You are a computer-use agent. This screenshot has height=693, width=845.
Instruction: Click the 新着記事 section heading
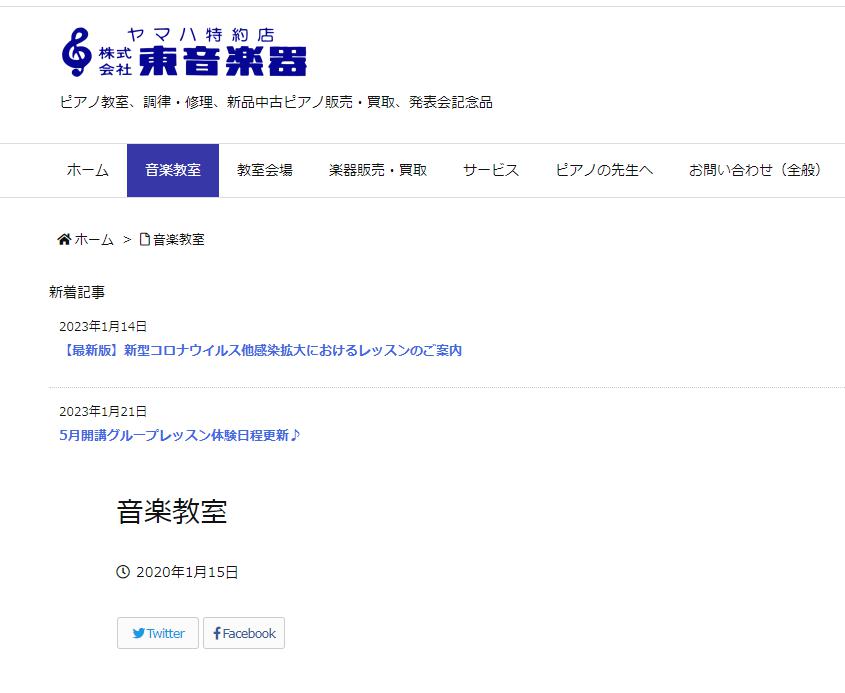[77, 292]
